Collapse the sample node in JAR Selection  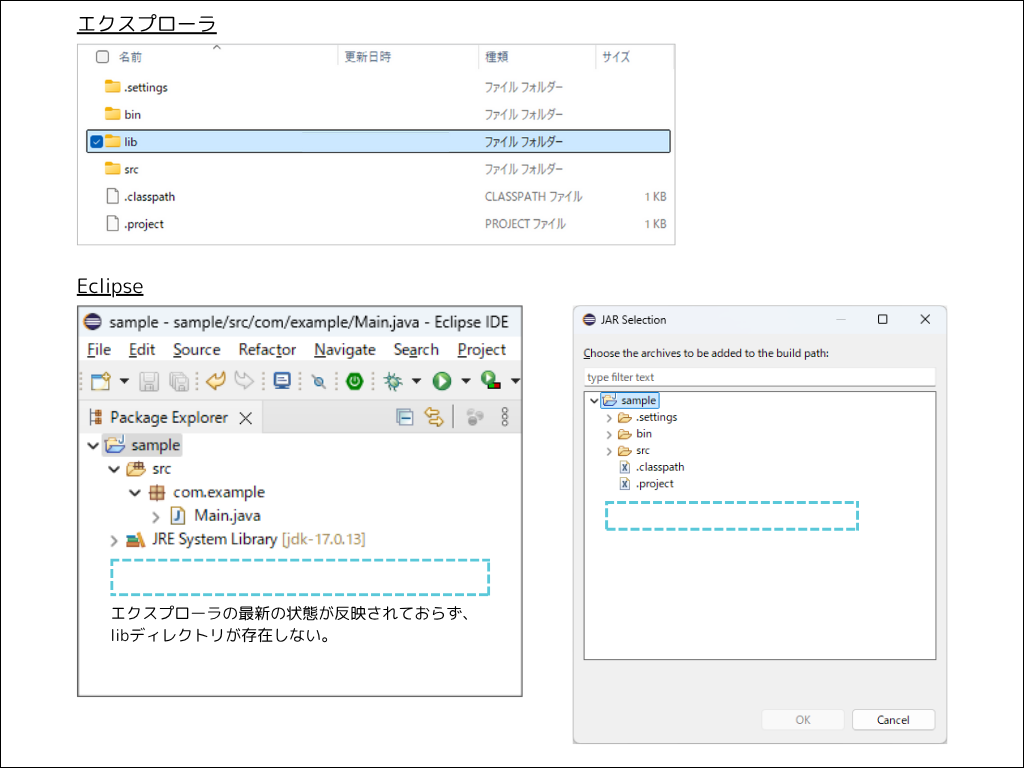tap(594, 400)
